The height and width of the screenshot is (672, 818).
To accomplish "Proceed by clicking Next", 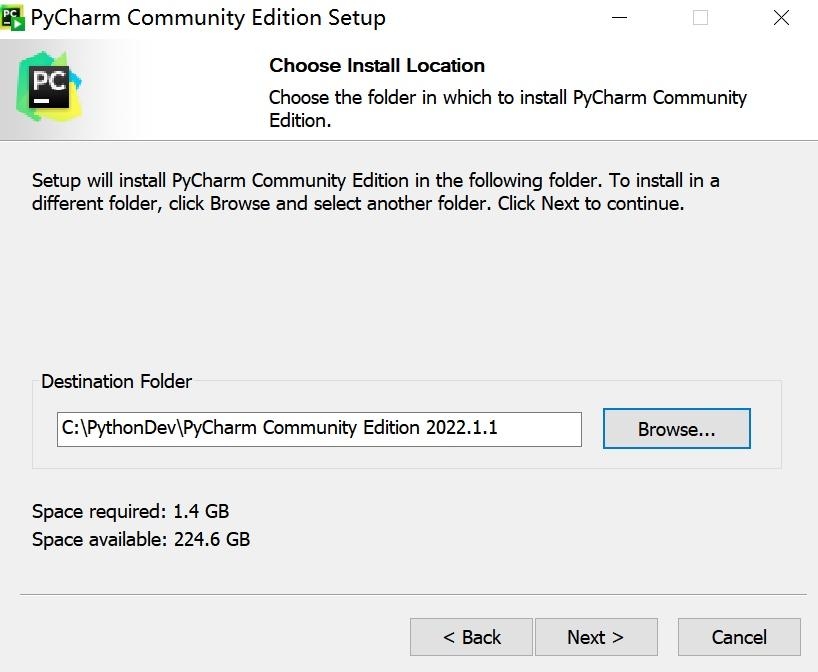I will point(596,637).
